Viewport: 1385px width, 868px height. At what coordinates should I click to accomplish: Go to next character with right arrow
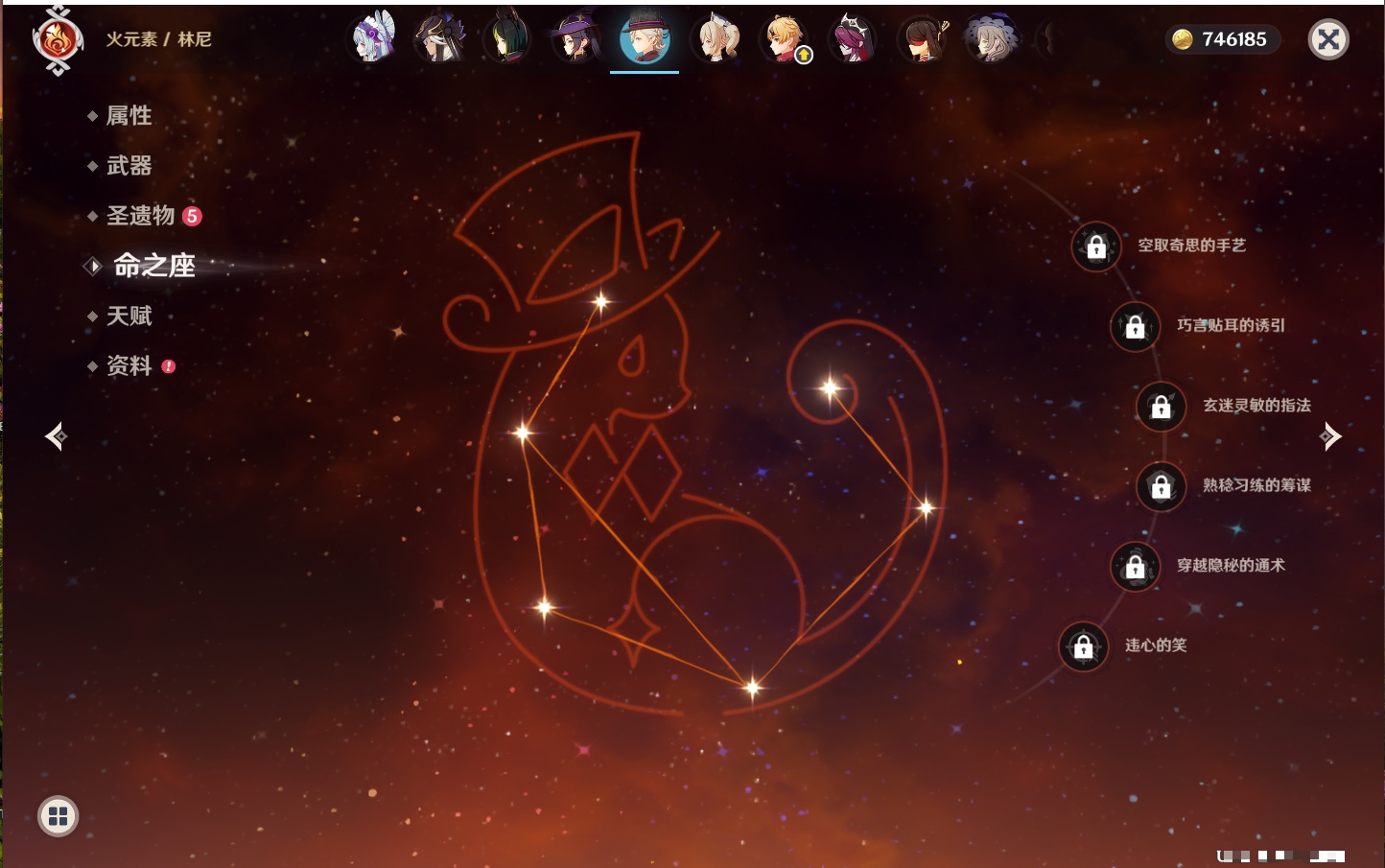coord(1330,436)
